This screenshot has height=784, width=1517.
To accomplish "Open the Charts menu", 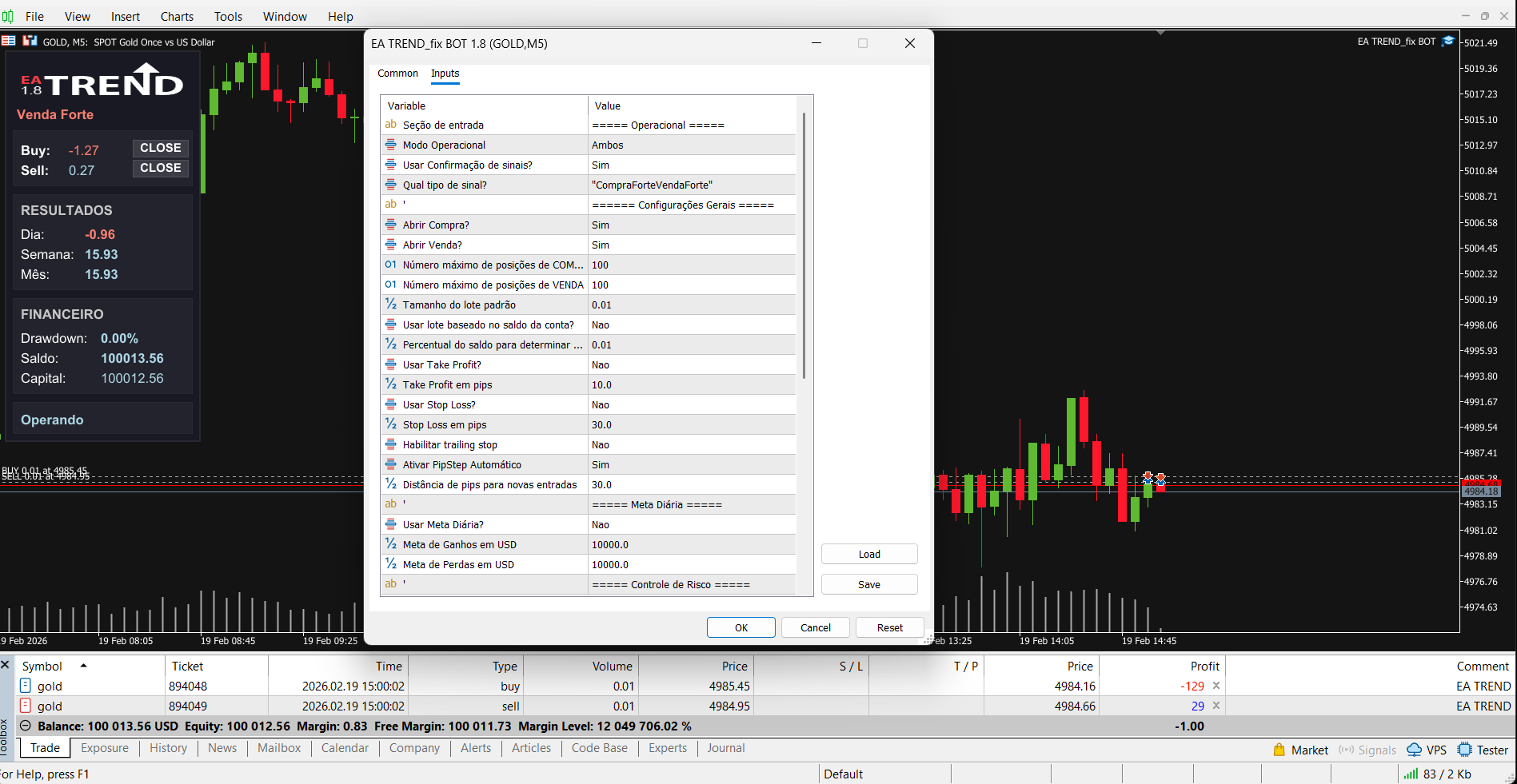I will point(177,16).
